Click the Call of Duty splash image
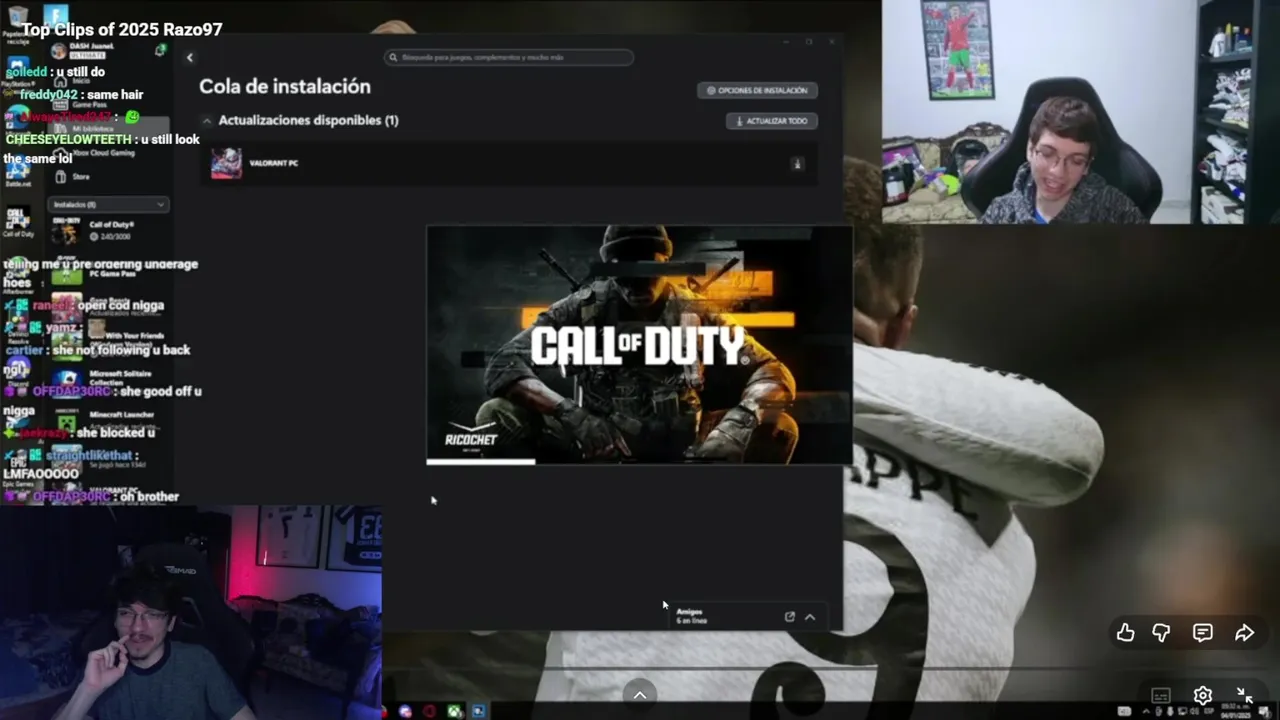This screenshot has width=1280, height=720. point(639,345)
